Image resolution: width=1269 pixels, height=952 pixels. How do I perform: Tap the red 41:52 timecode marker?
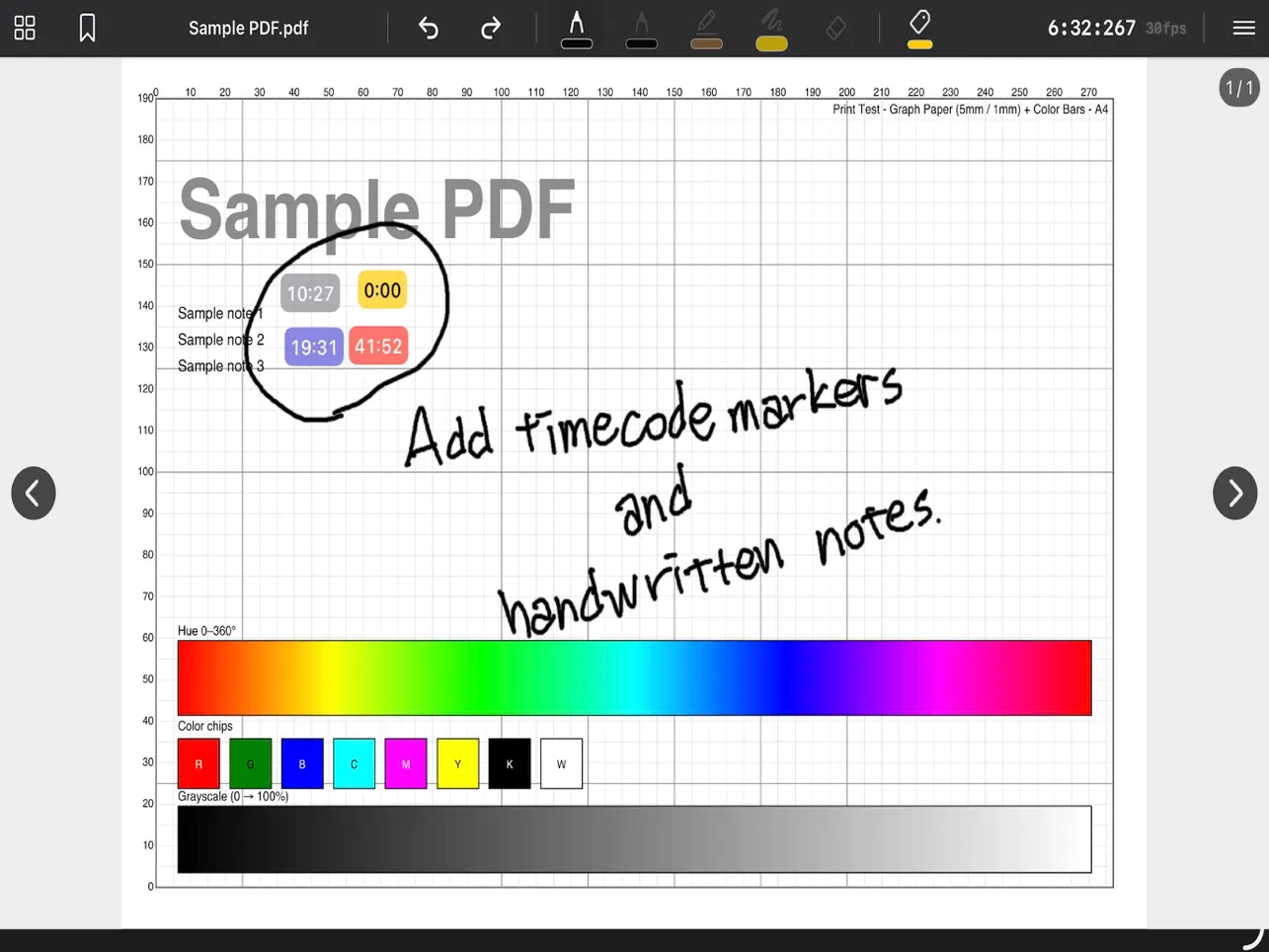coord(377,346)
